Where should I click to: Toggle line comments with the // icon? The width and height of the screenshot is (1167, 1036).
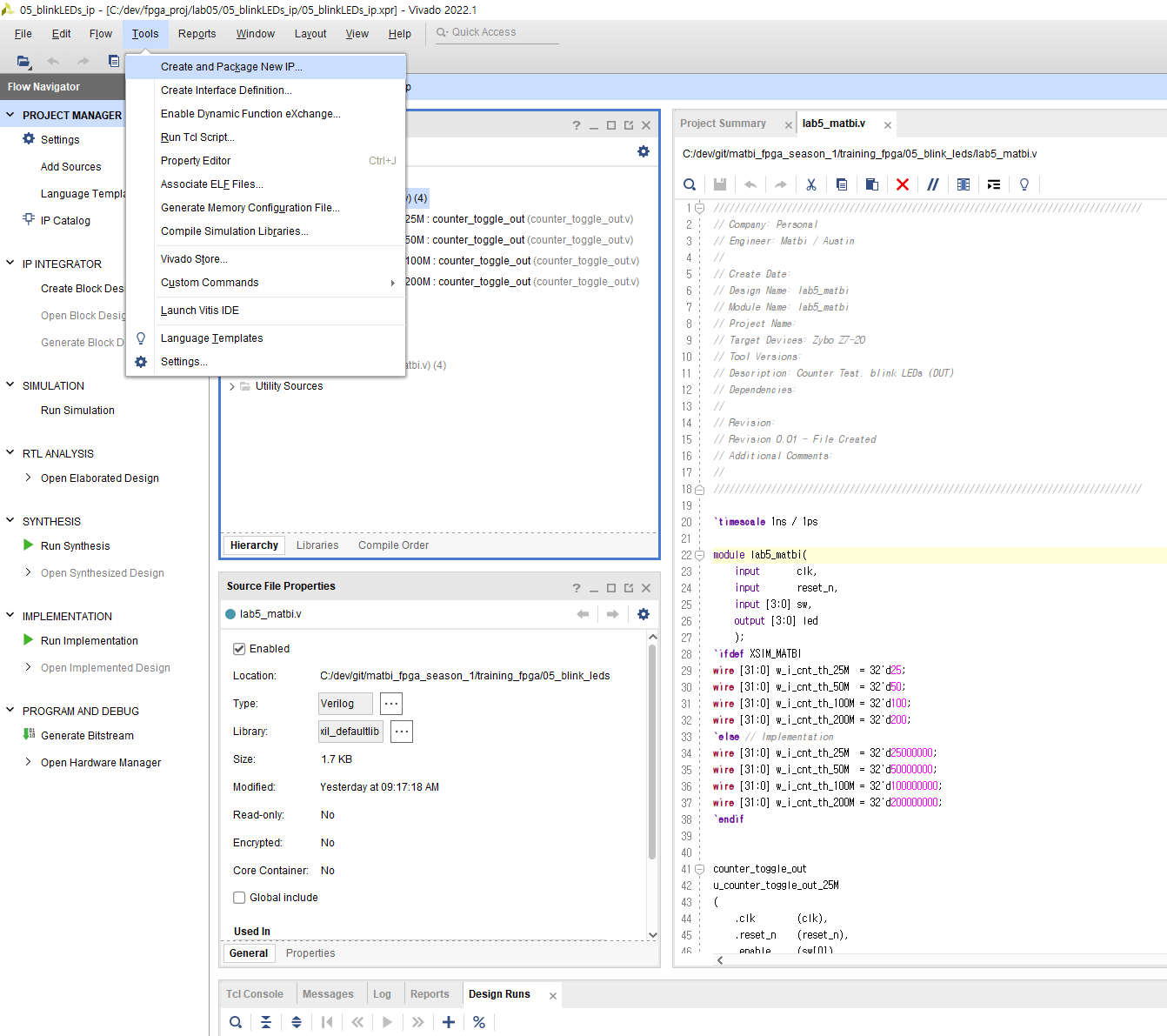coord(933,184)
